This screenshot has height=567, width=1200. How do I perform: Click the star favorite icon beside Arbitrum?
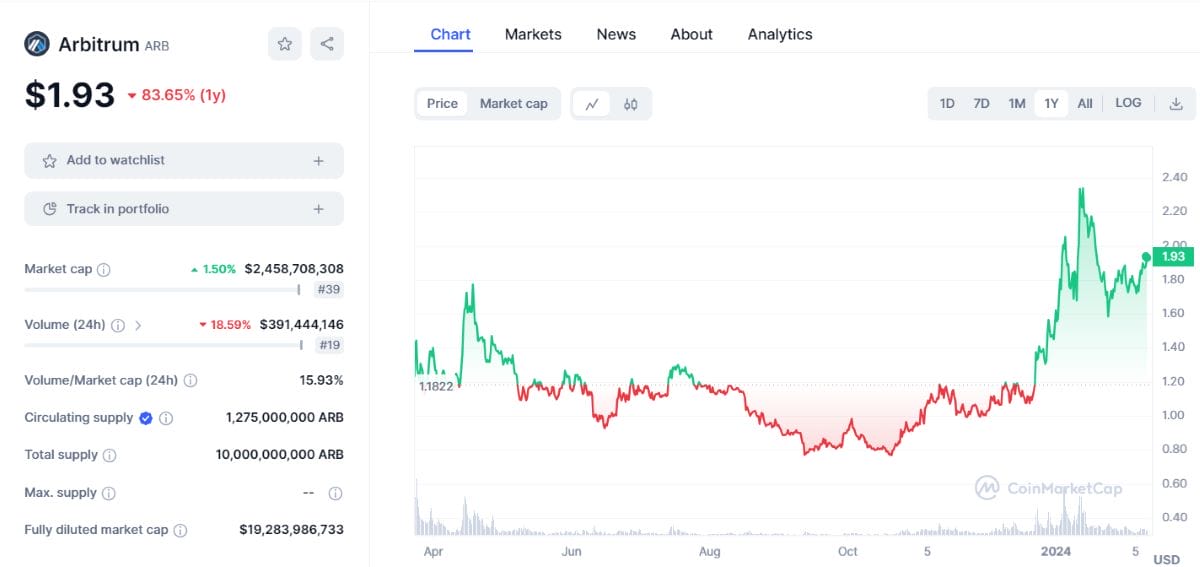pos(285,44)
